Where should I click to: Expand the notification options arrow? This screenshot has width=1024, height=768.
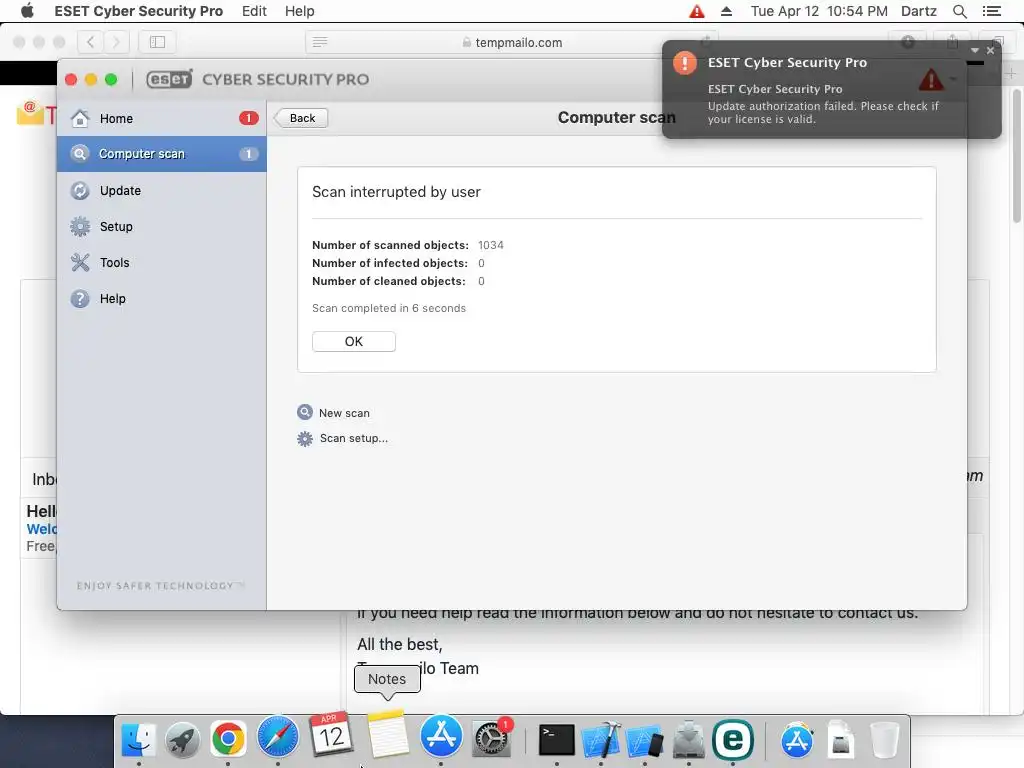coord(974,50)
